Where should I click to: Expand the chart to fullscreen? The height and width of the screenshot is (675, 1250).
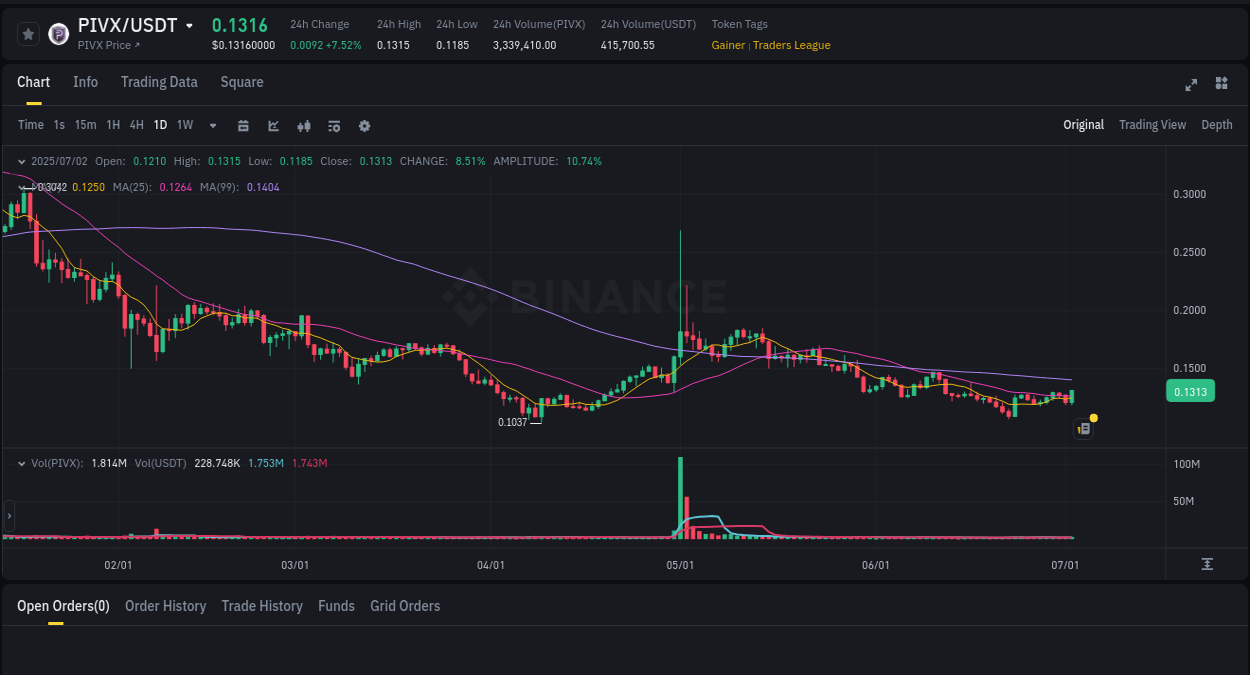[x=1190, y=85]
